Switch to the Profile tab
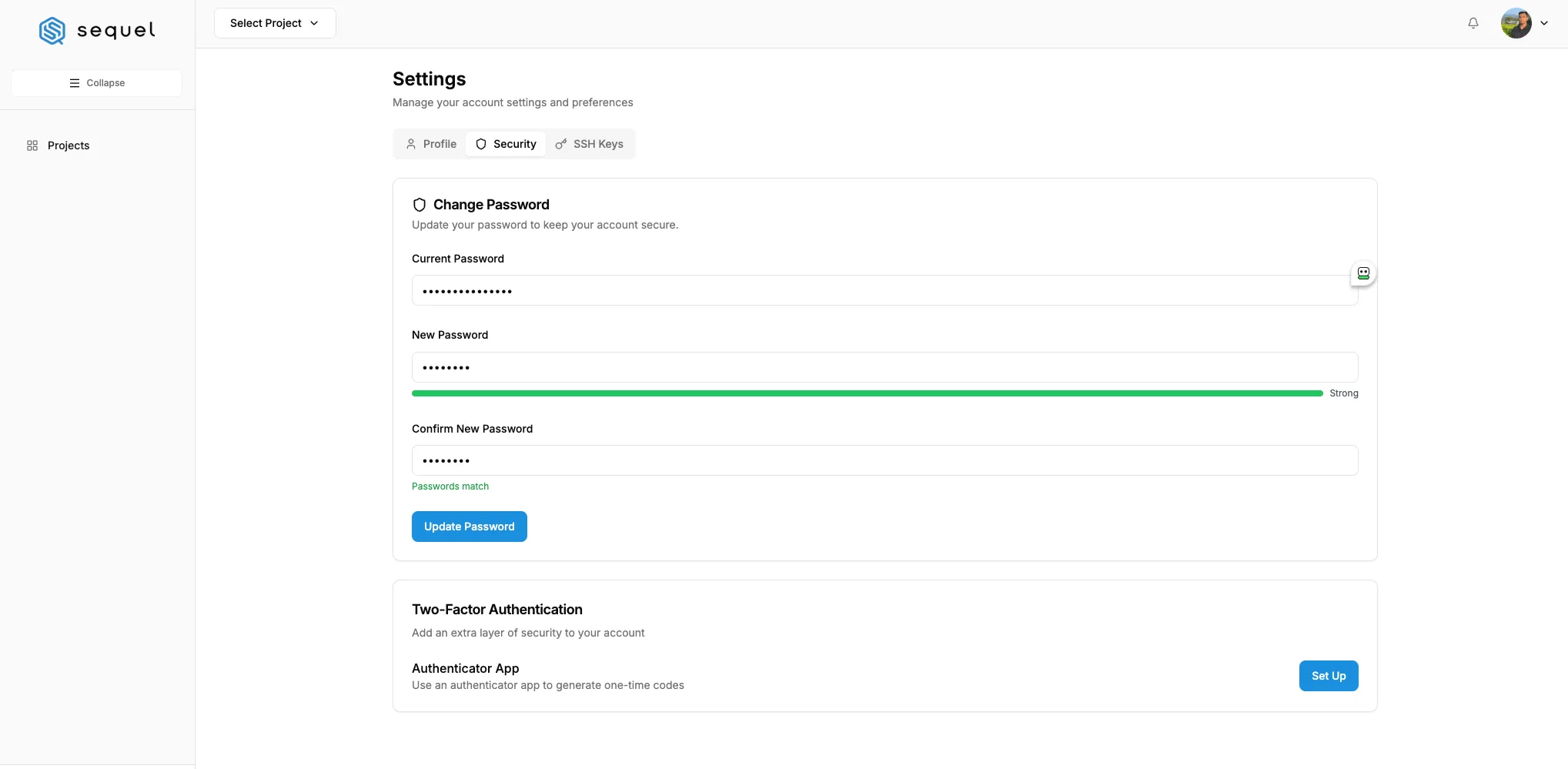 click(431, 144)
